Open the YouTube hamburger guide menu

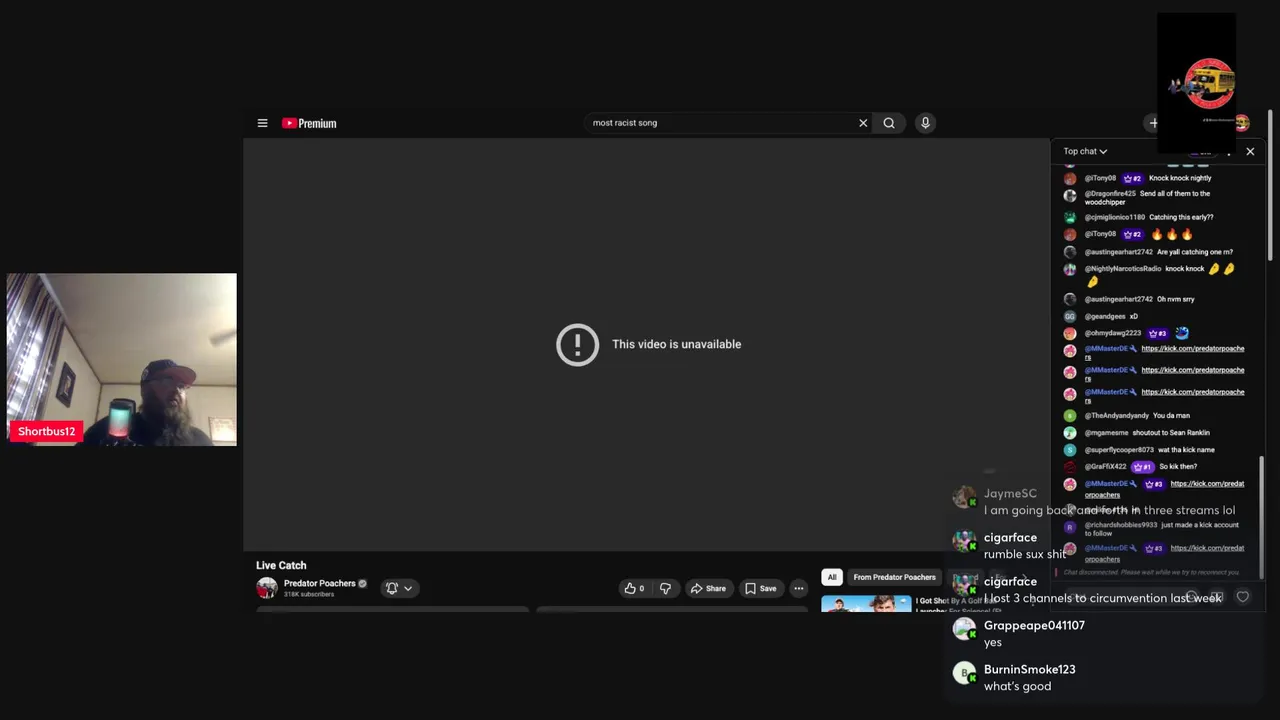coord(262,123)
